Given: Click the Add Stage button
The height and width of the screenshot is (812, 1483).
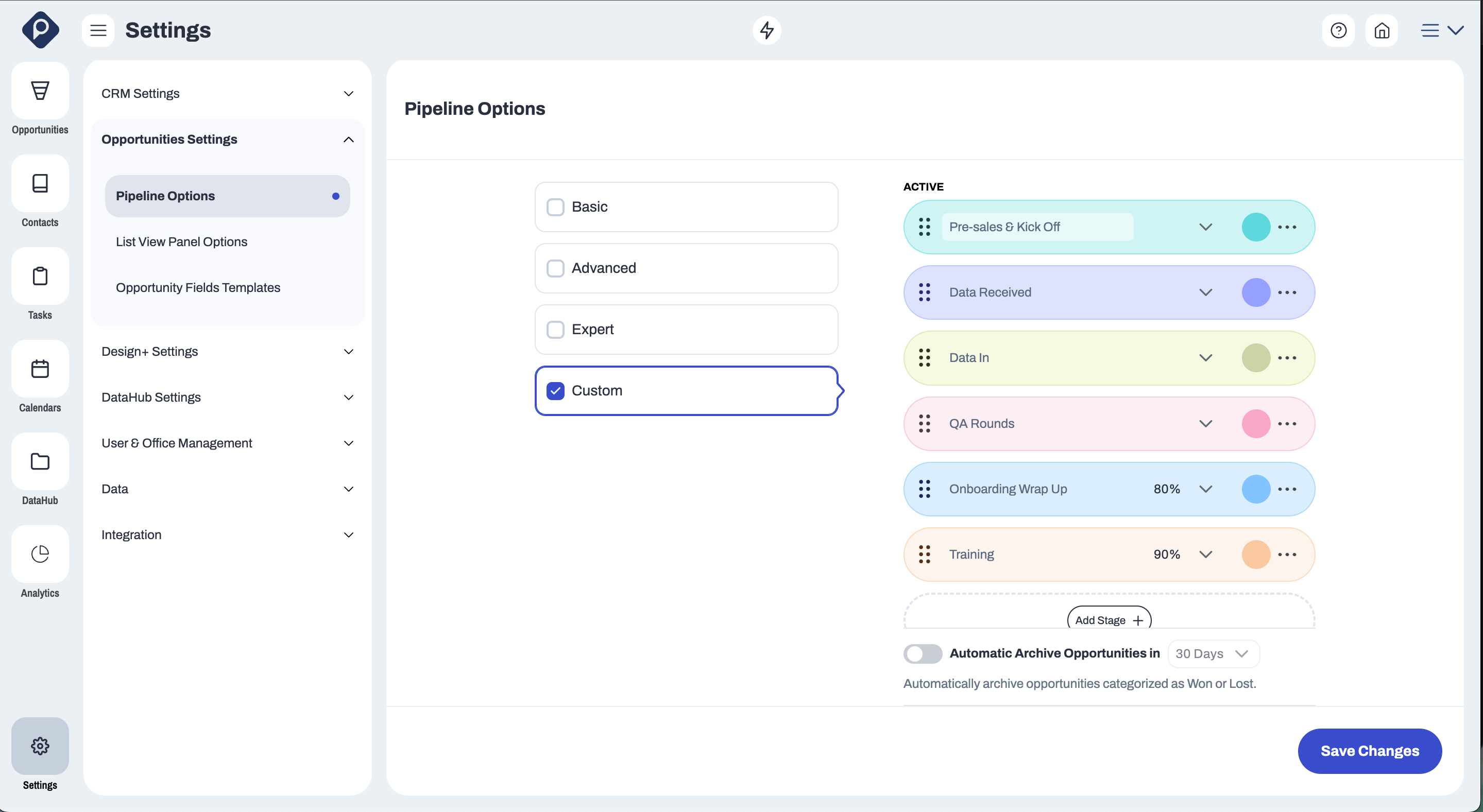Looking at the screenshot, I should coord(1108,620).
